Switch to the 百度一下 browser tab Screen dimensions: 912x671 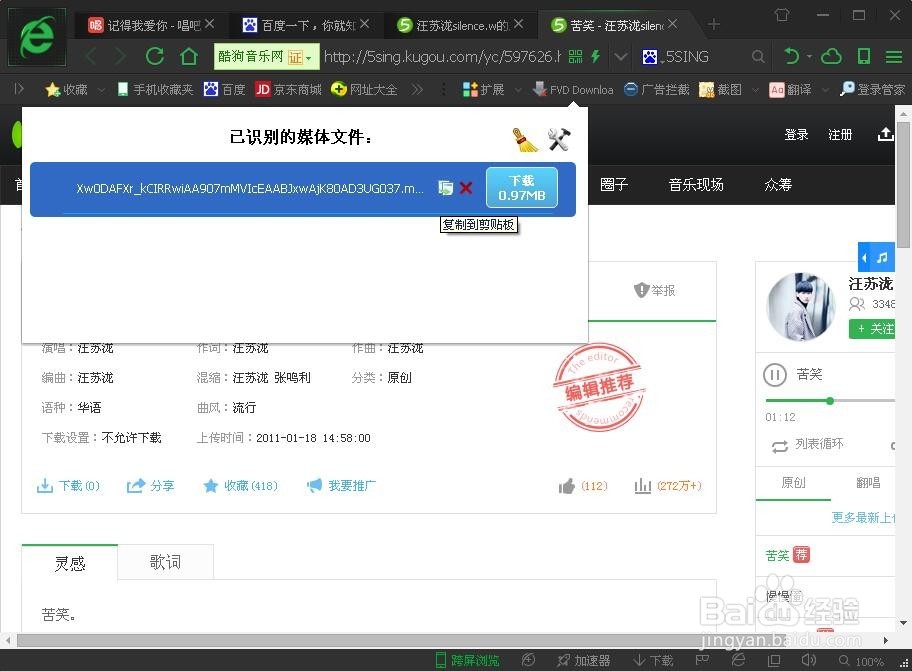[x=306, y=25]
